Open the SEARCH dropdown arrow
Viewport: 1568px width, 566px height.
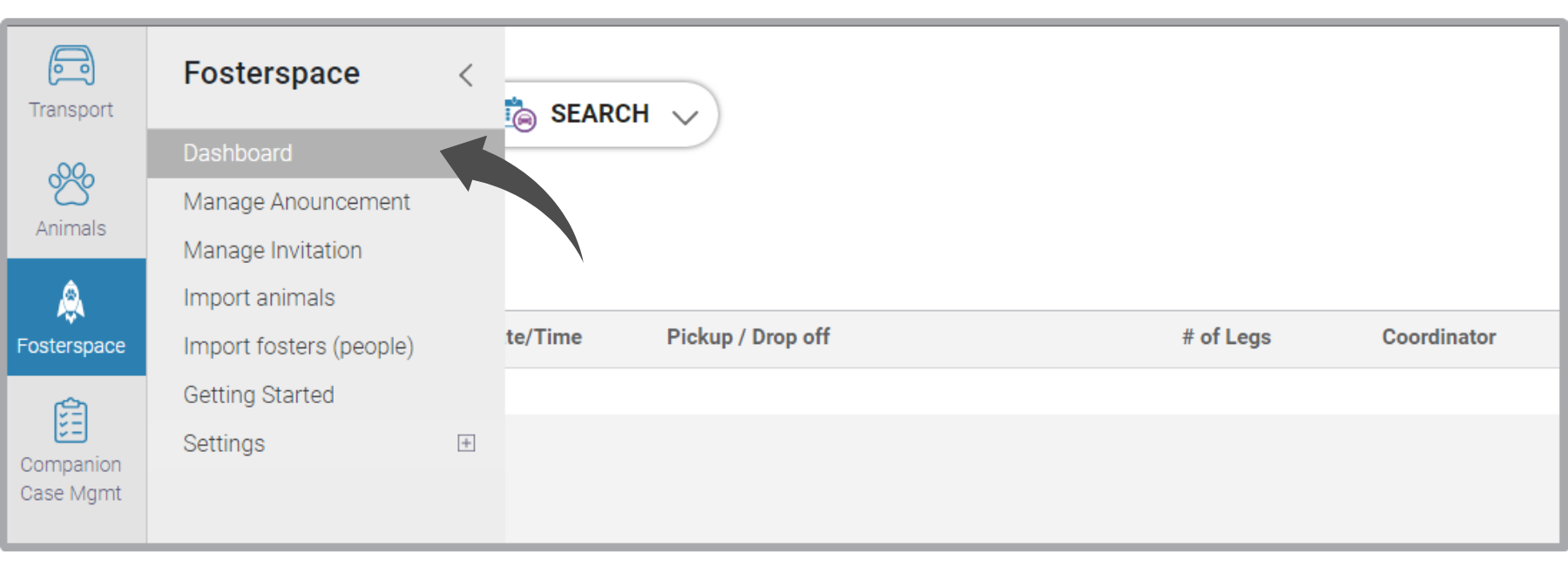click(686, 117)
